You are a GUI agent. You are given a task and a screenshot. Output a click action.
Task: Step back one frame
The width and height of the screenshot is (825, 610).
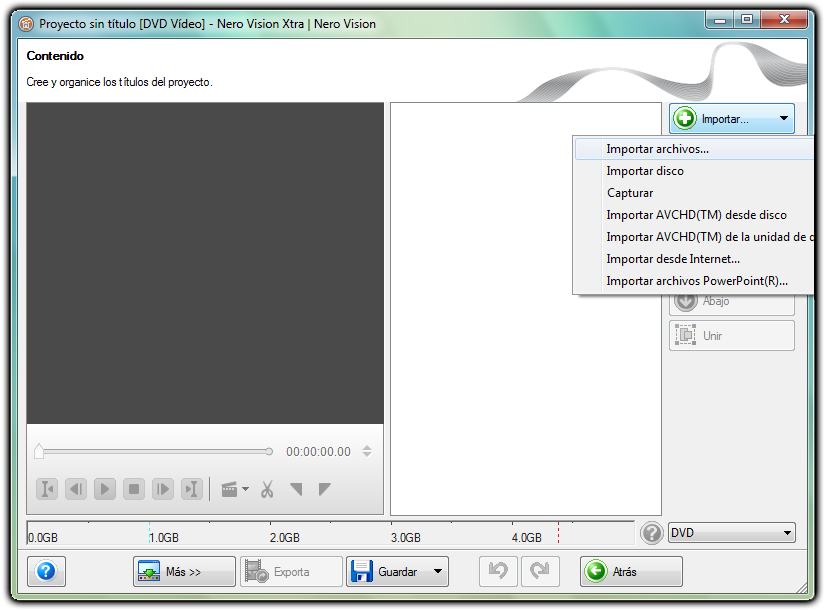click(76, 489)
